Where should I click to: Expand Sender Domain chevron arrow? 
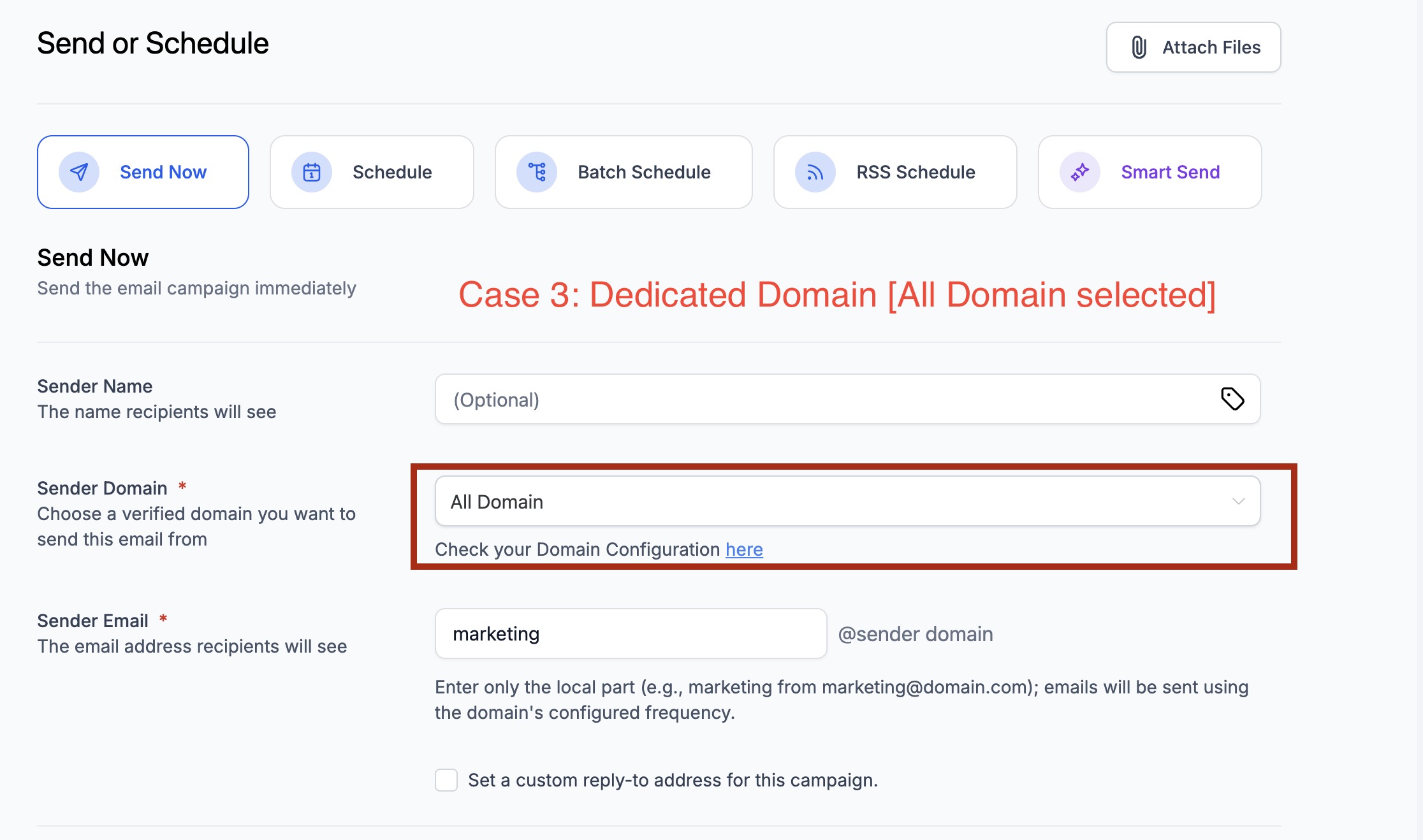point(1238,502)
